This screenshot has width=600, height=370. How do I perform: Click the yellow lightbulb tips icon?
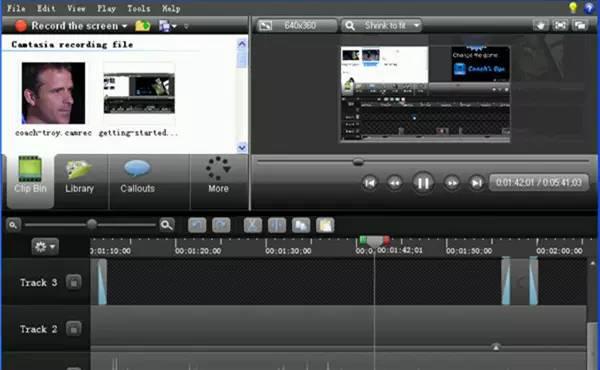[573, 8]
